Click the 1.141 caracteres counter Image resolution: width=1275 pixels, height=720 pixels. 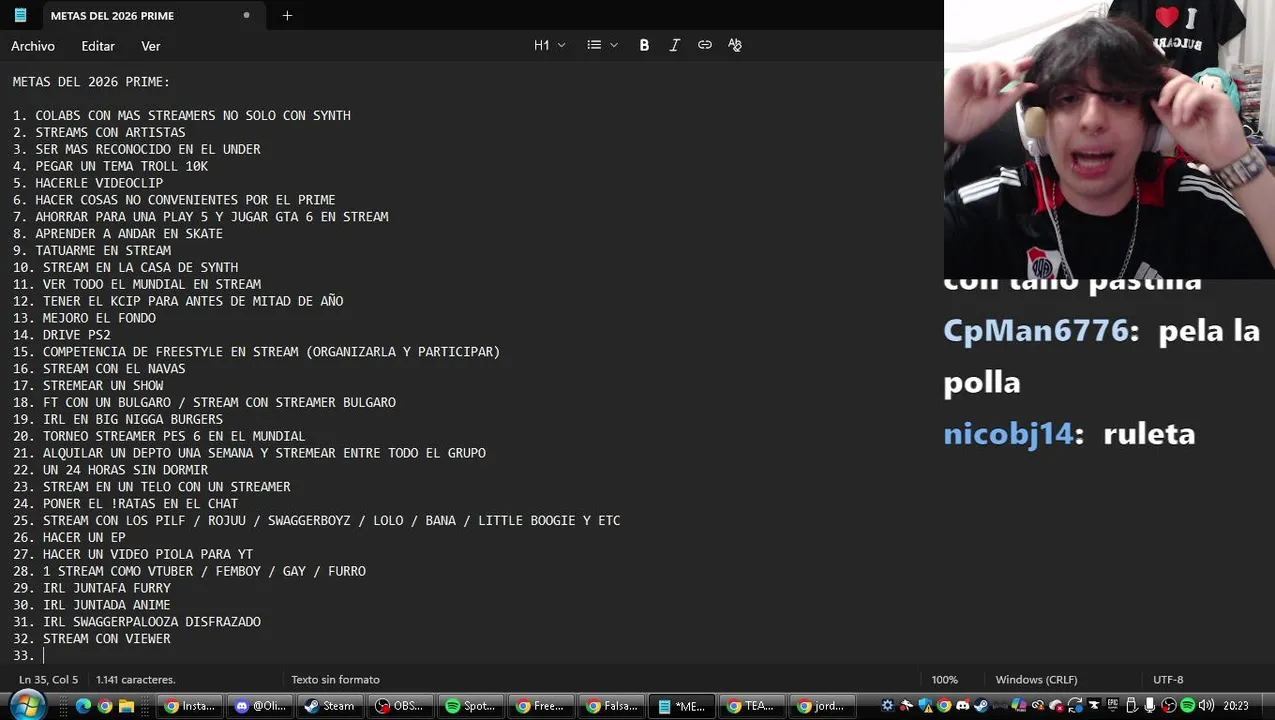136,680
